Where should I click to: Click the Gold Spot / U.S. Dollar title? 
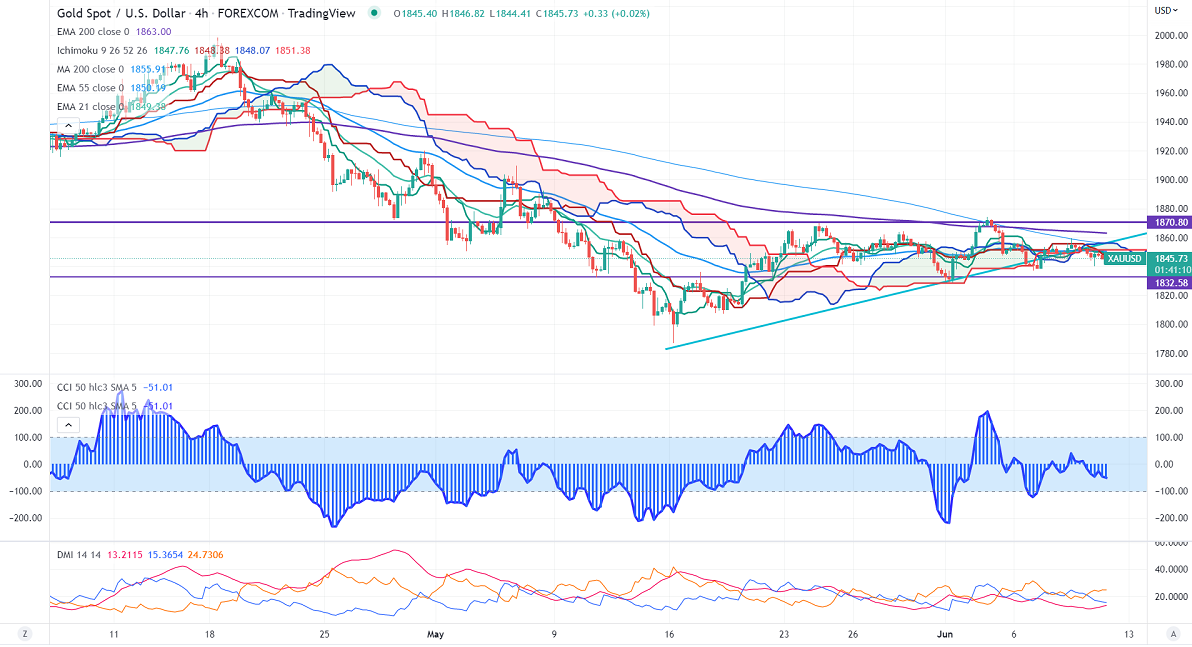pos(121,13)
